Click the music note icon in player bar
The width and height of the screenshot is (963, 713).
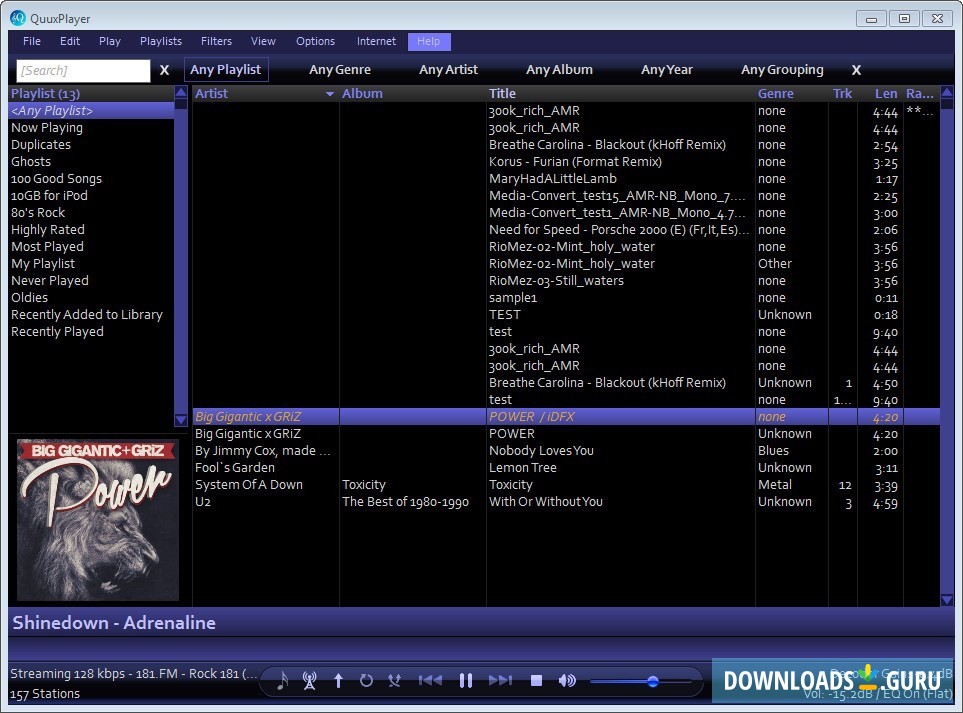[282, 681]
